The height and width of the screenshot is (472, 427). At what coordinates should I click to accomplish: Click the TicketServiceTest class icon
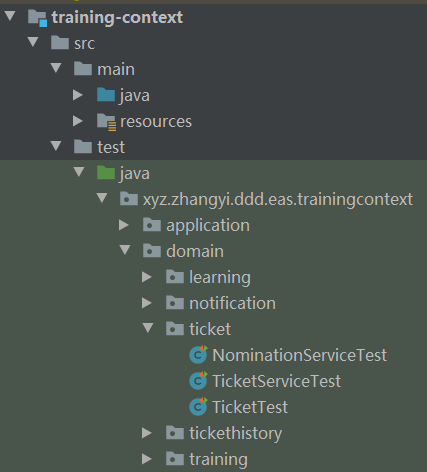198,381
